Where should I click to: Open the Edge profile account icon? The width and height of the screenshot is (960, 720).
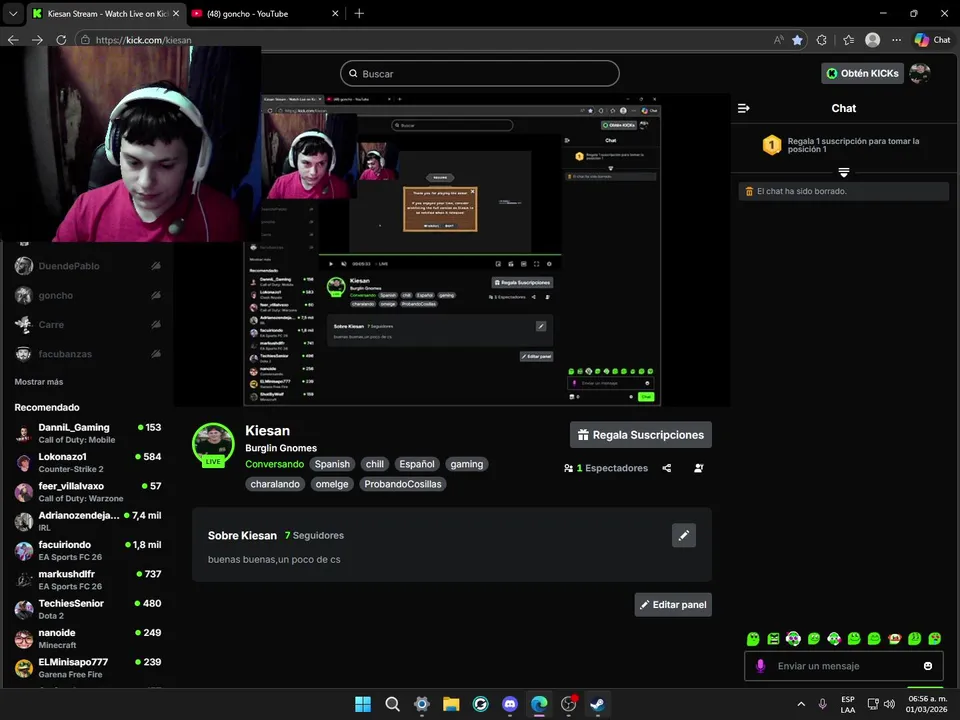pos(872,40)
